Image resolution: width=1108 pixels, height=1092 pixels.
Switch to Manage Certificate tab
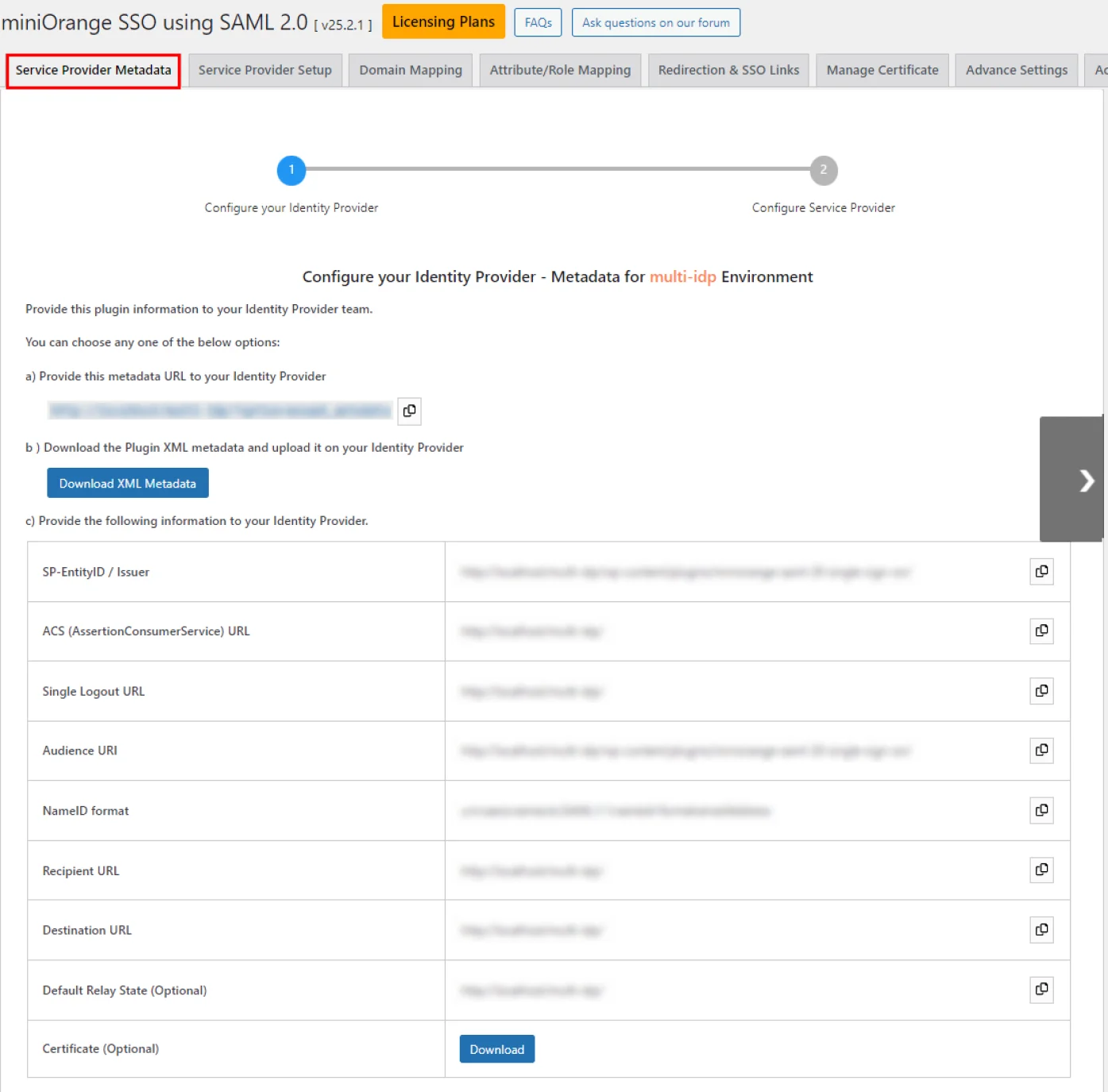[x=882, y=71]
